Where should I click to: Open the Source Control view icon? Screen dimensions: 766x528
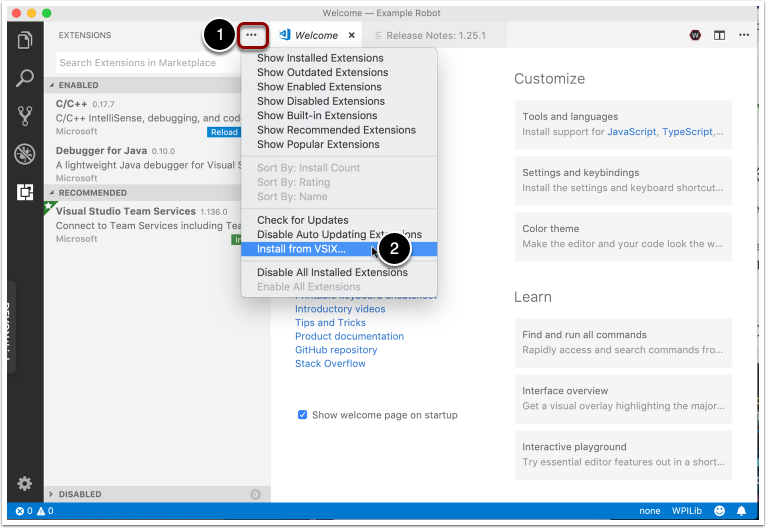pos(25,116)
